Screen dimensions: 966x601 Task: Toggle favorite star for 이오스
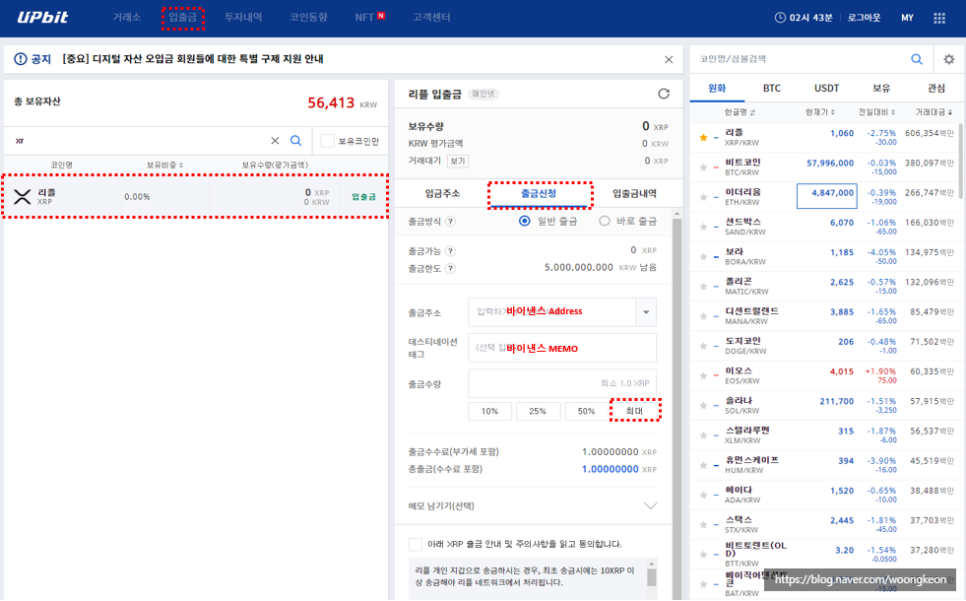[x=703, y=376]
